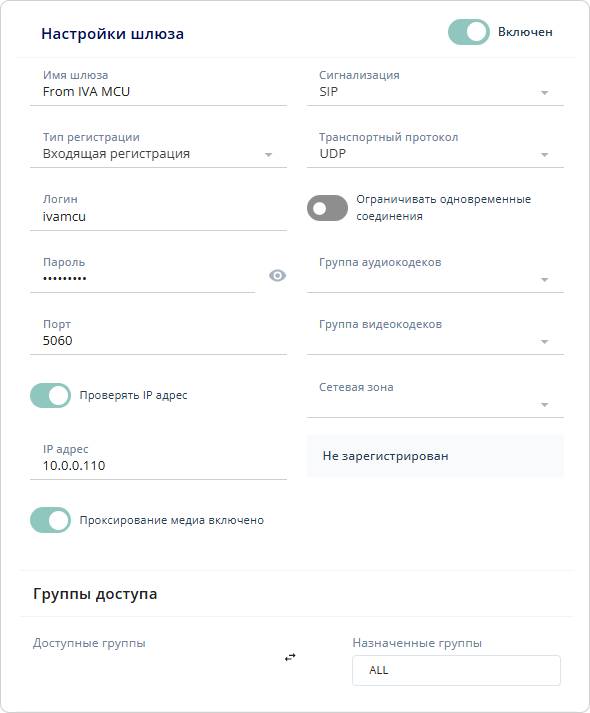Viewport: 590px width, 713px height.
Task: Expand the Сетевая зона dropdown
Action: 435,398
